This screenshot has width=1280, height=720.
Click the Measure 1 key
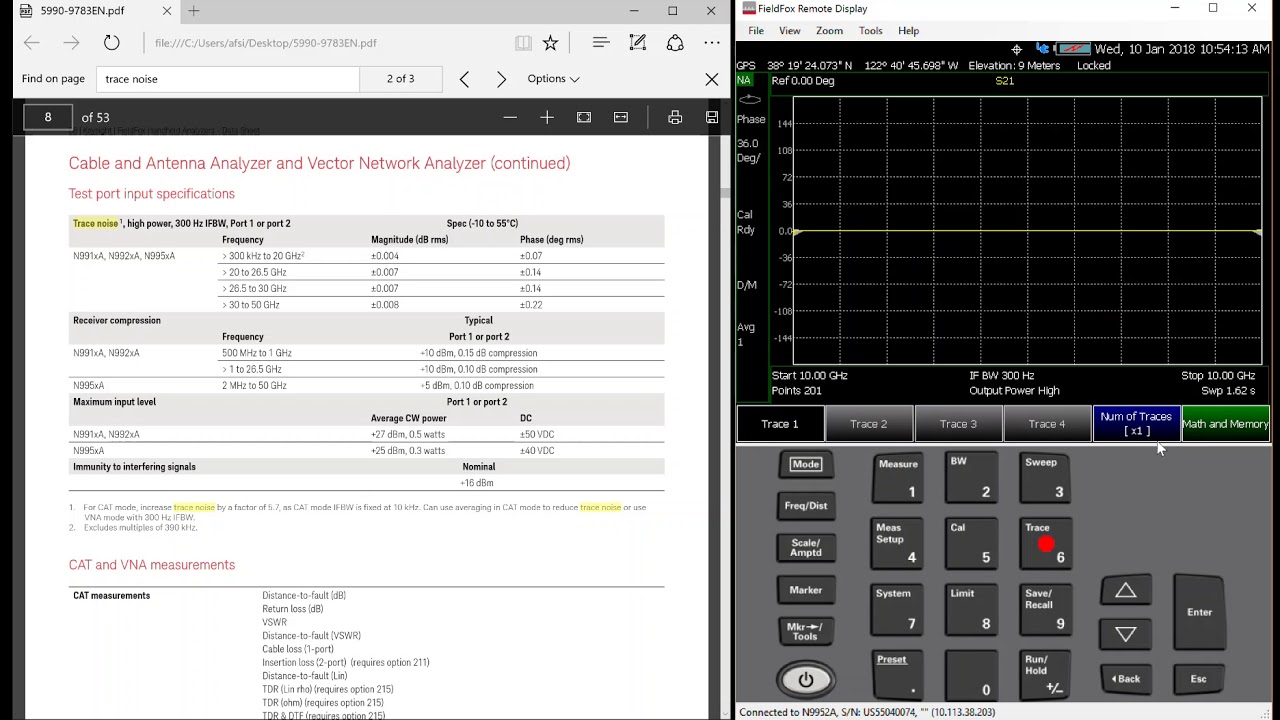click(x=898, y=478)
